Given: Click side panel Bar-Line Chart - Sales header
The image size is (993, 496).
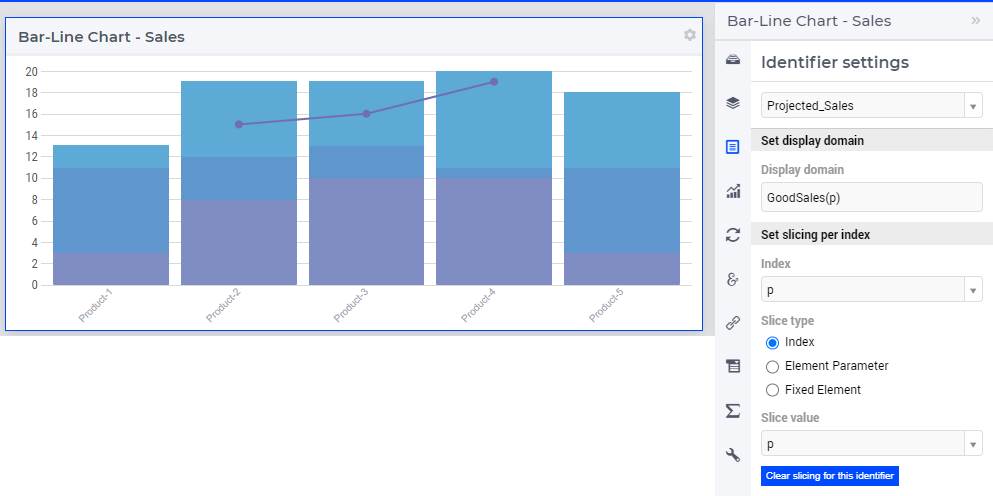Looking at the screenshot, I should (x=809, y=21).
